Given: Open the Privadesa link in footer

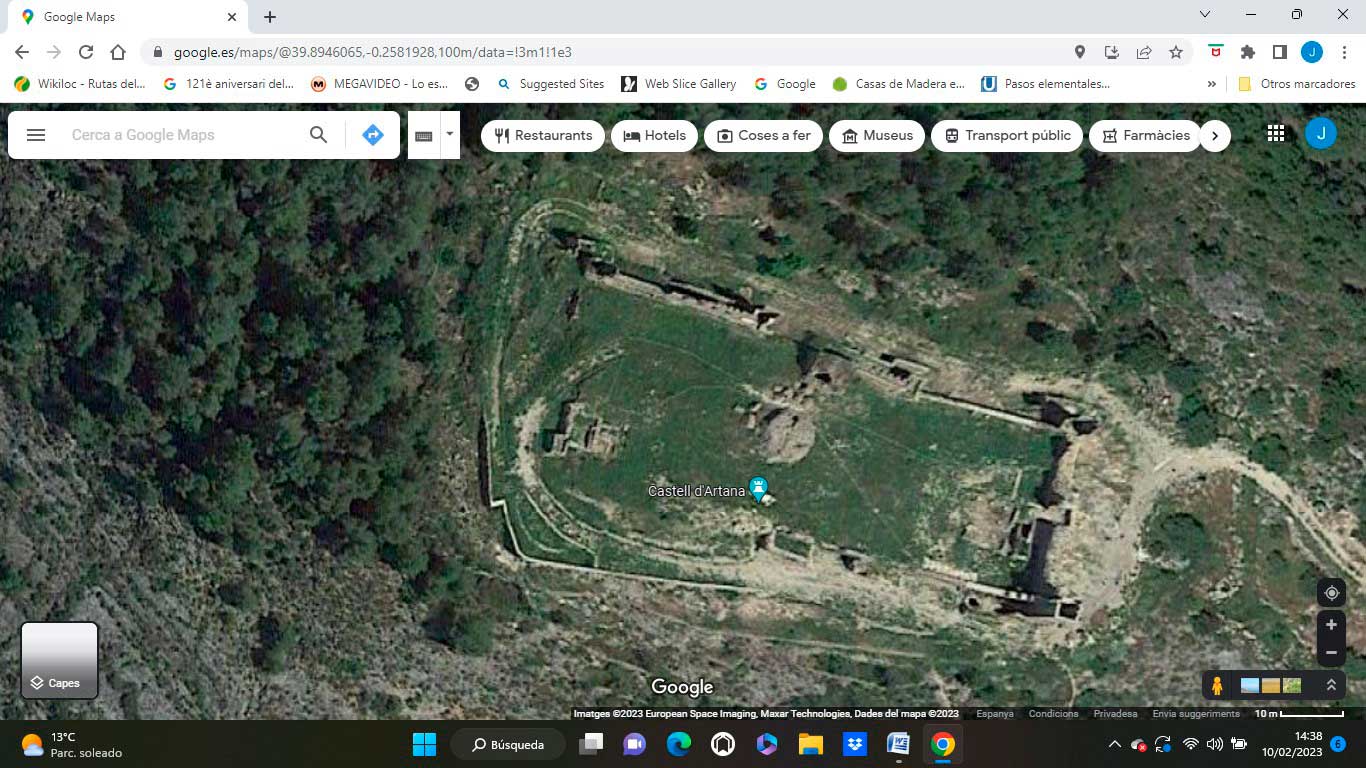Looking at the screenshot, I should (x=1115, y=714).
